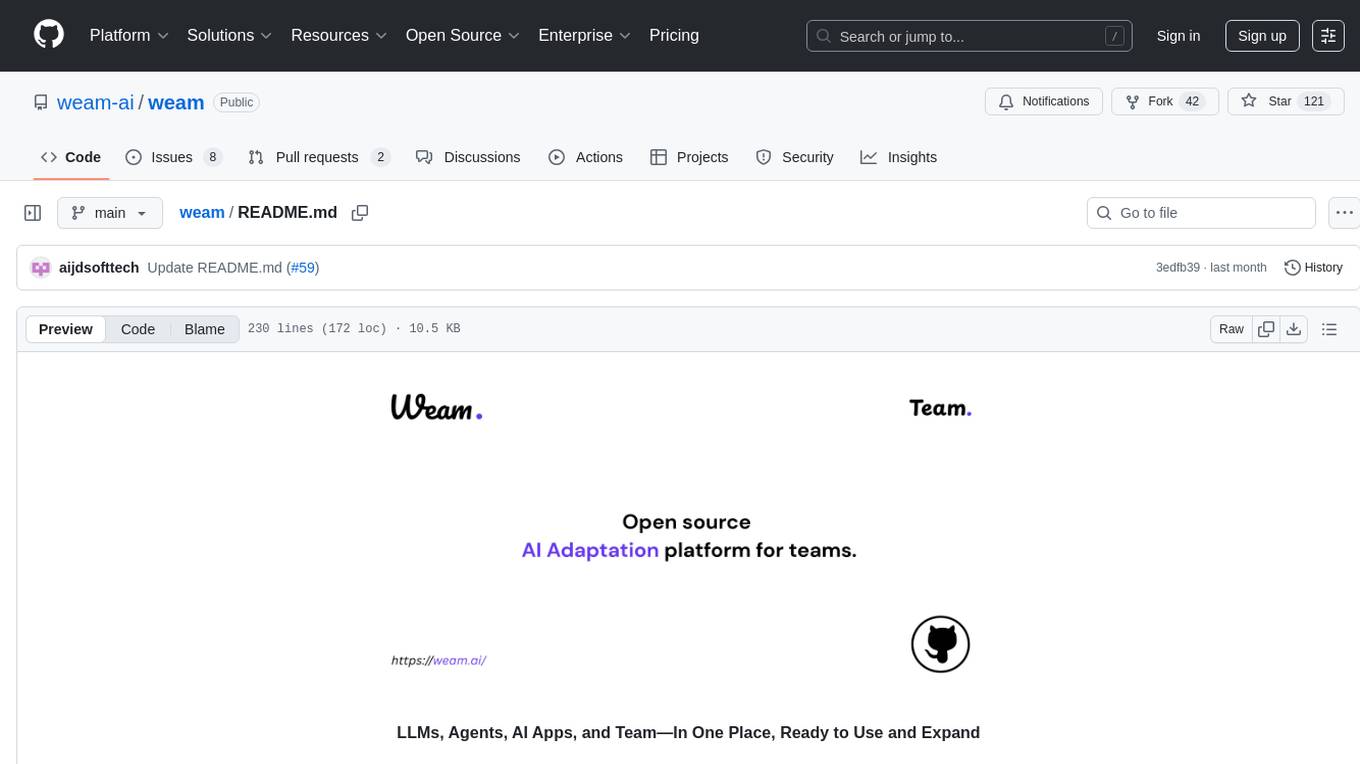Select the Preview view
The width and height of the screenshot is (1360, 764).
click(x=66, y=329)
